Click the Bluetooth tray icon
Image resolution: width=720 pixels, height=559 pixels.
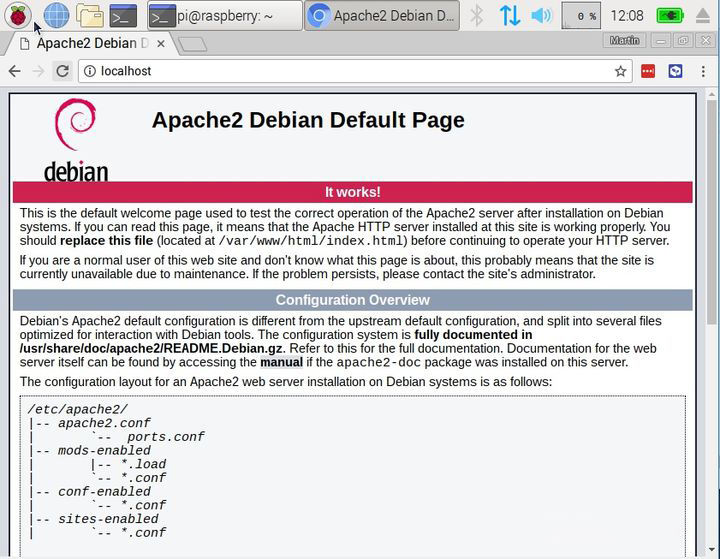coord(477,16)
